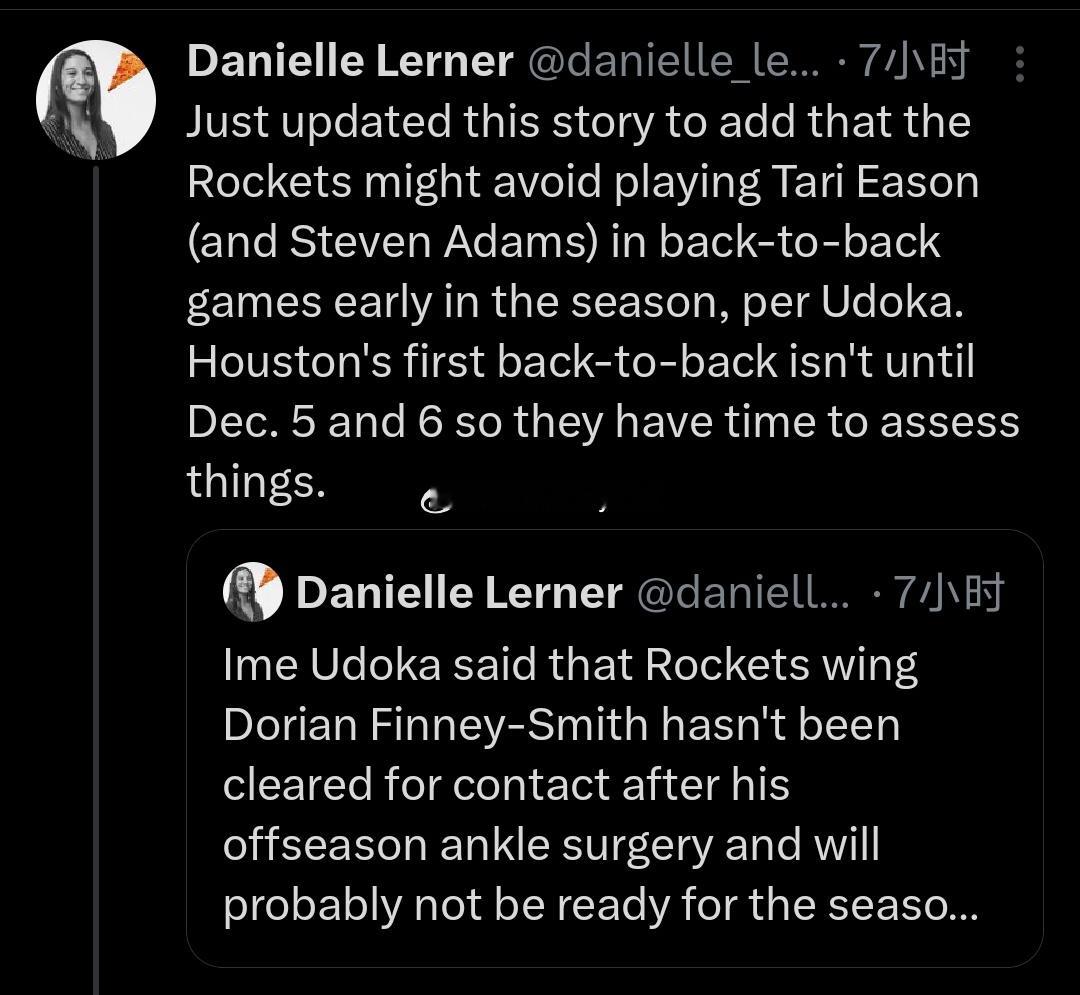Click the pizza emoji on small quoted avatar
1080x995 pixels.
tap(269, 576)
